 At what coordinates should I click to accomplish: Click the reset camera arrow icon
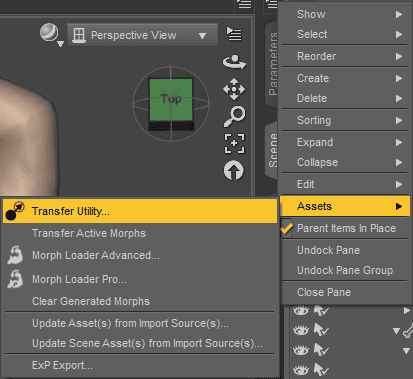[x=234, y=170]
